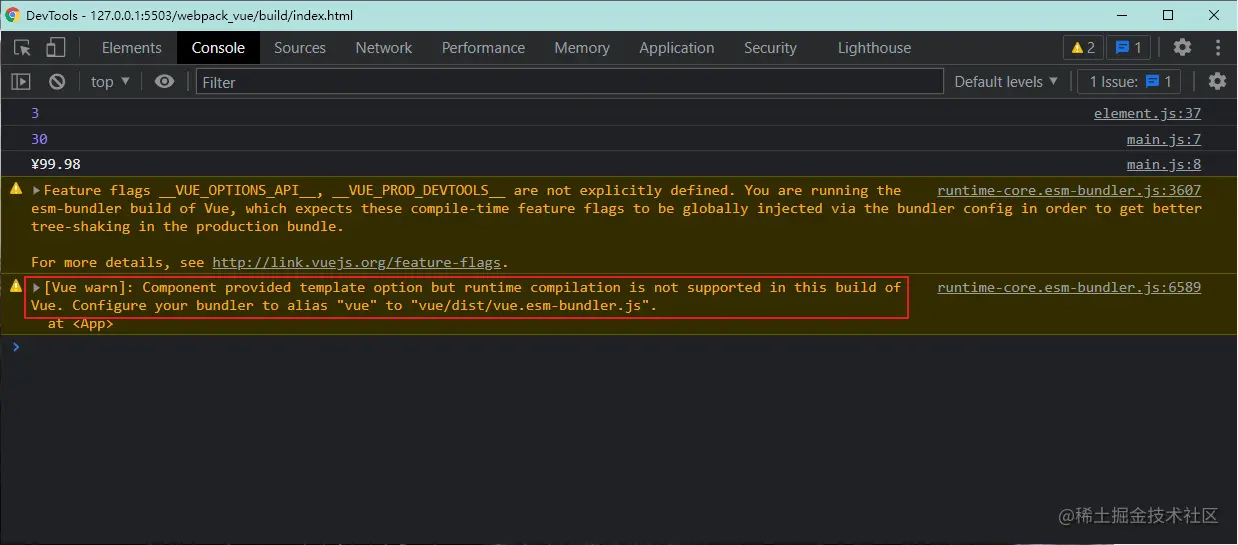Open the DevTools three-dot customize menu
This screenshot has width=1238, height=545.
(x=1218, y=48)
